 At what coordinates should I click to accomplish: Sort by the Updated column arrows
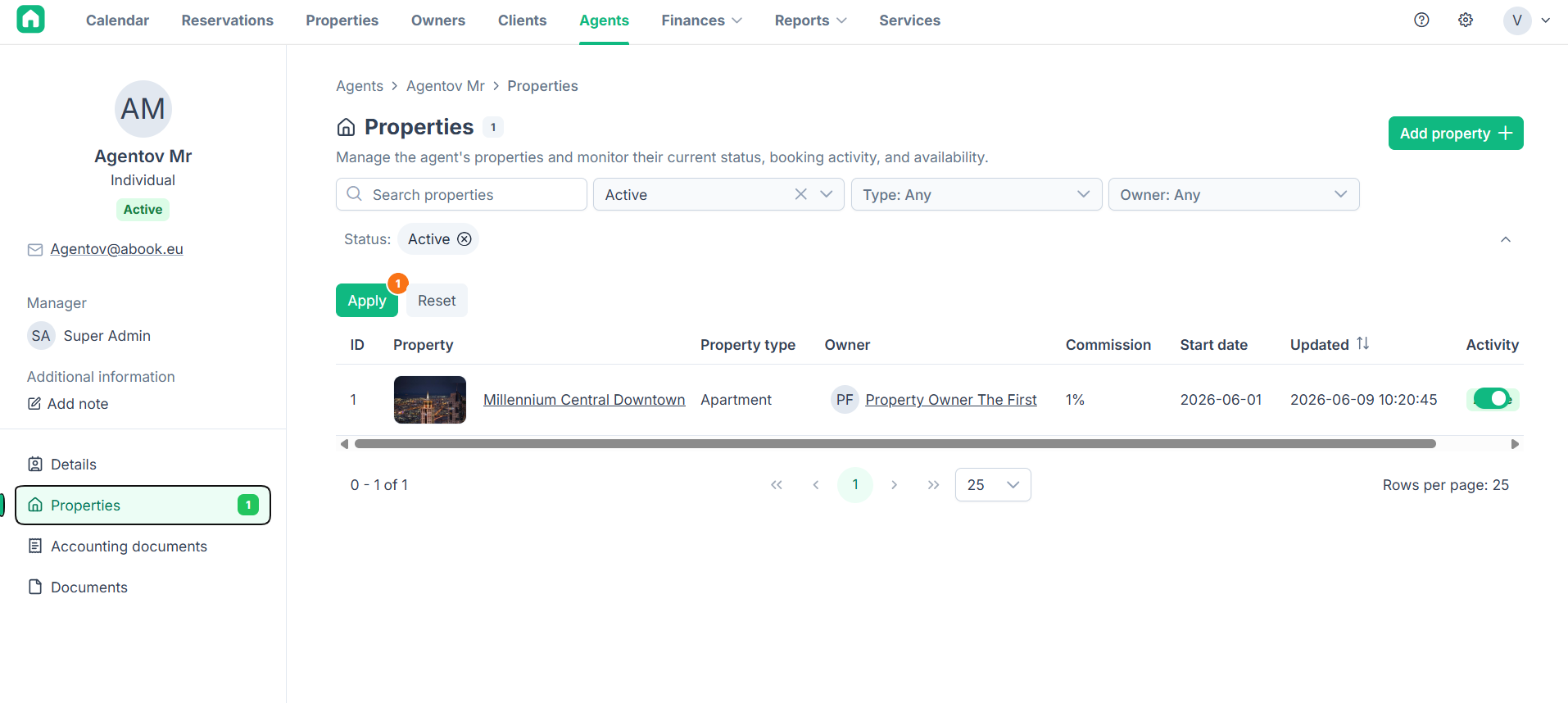(1362, 344)
